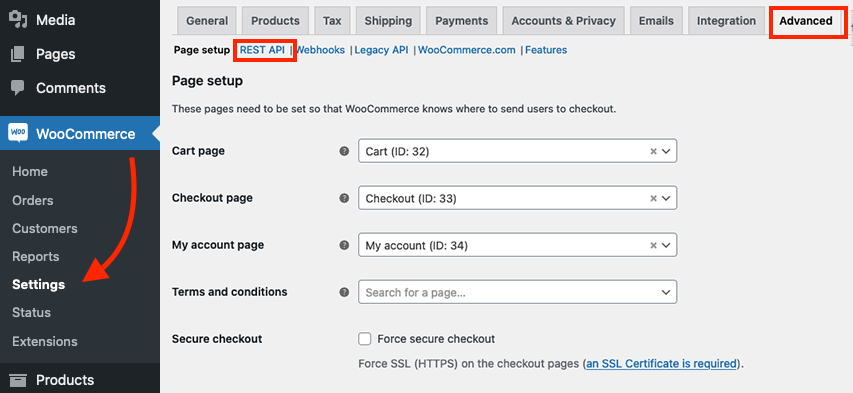Click the Page setup heading
The image size is (853, 393).
(x=207, y=81)
